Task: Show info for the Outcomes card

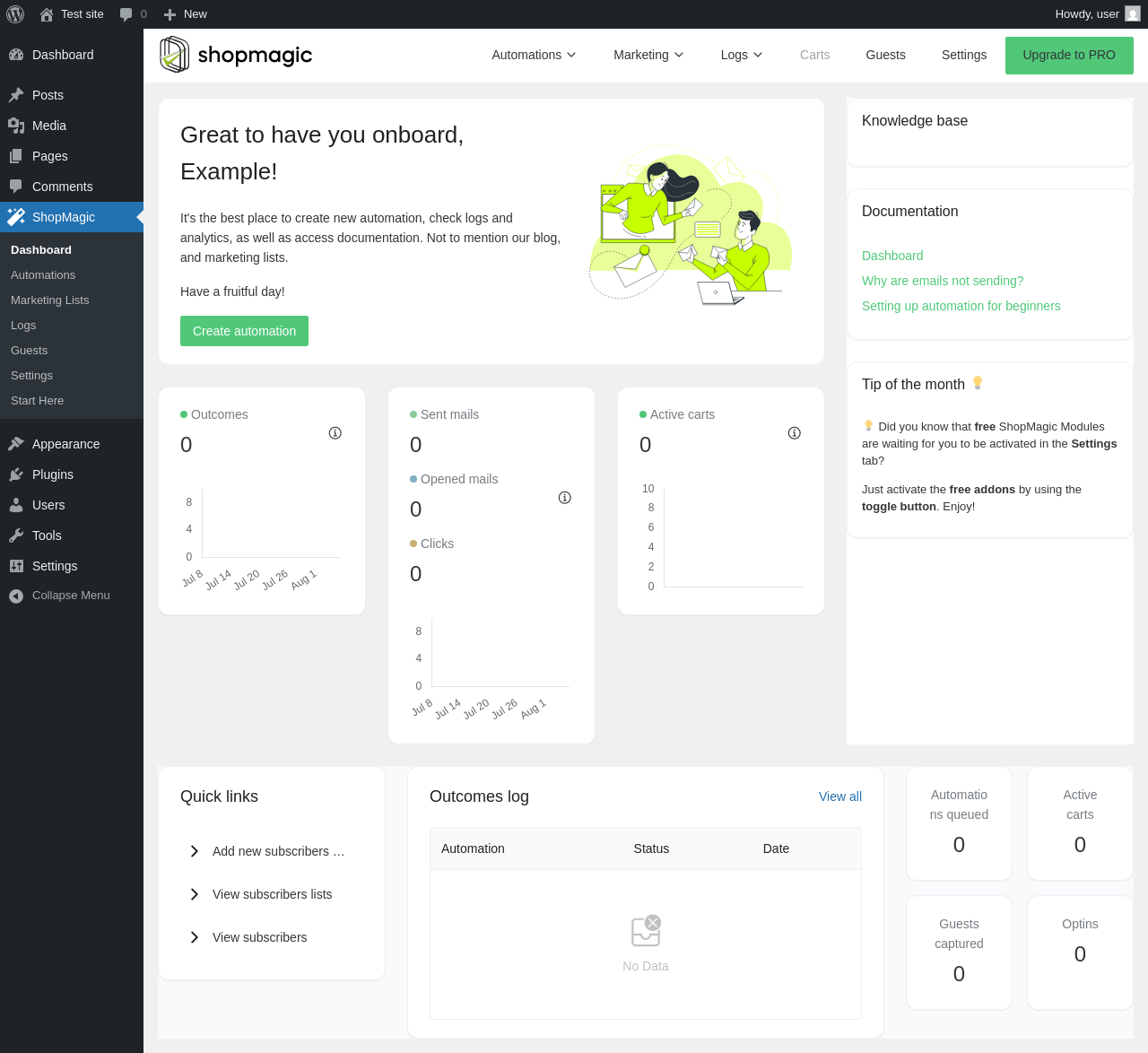Action: click(x=335, y=433)
